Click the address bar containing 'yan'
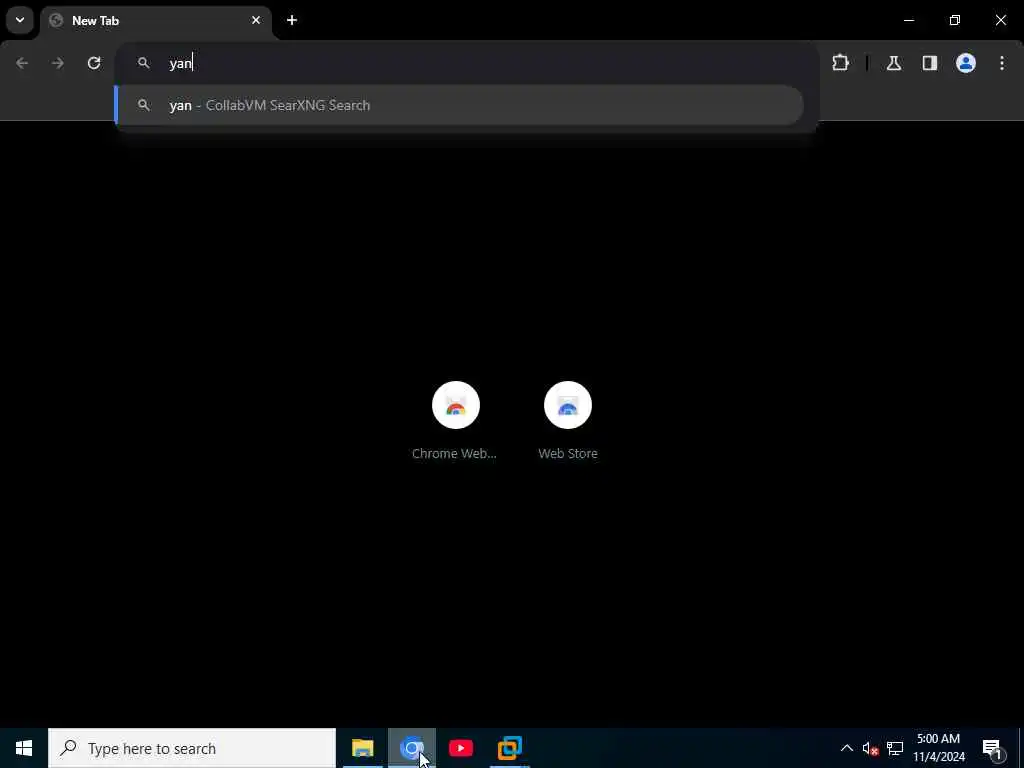The height and width of the screenshot is (768, 1024). [x=467, y=63]
